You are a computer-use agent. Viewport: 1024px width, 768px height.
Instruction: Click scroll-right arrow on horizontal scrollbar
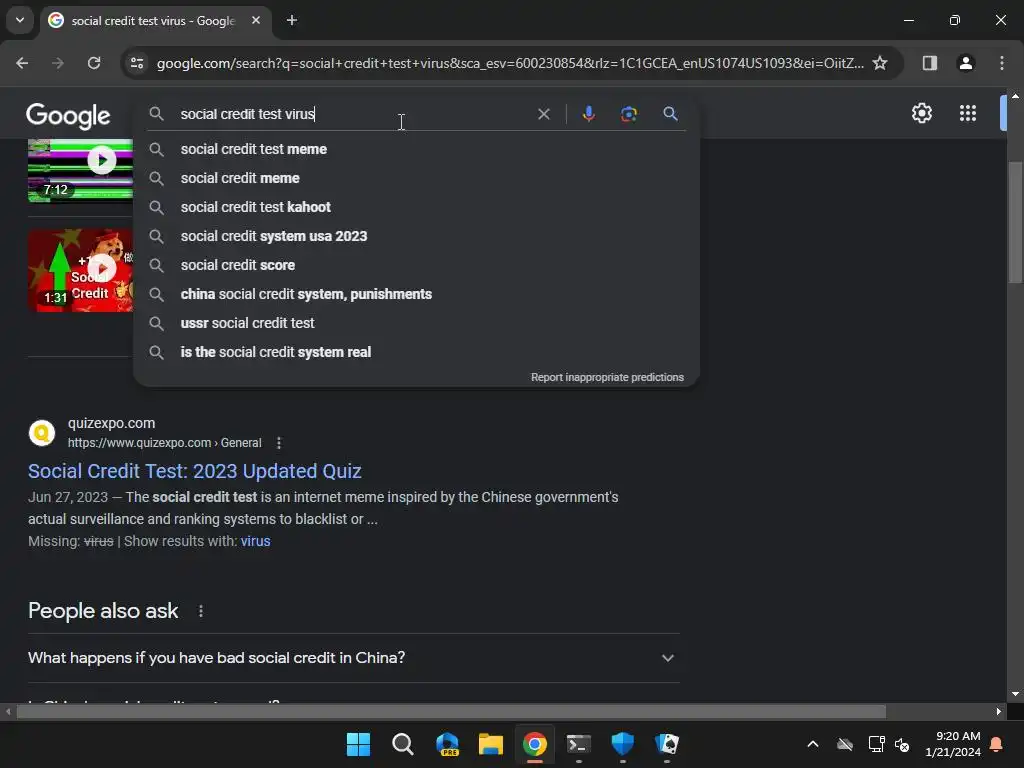[x=999, y=711]
